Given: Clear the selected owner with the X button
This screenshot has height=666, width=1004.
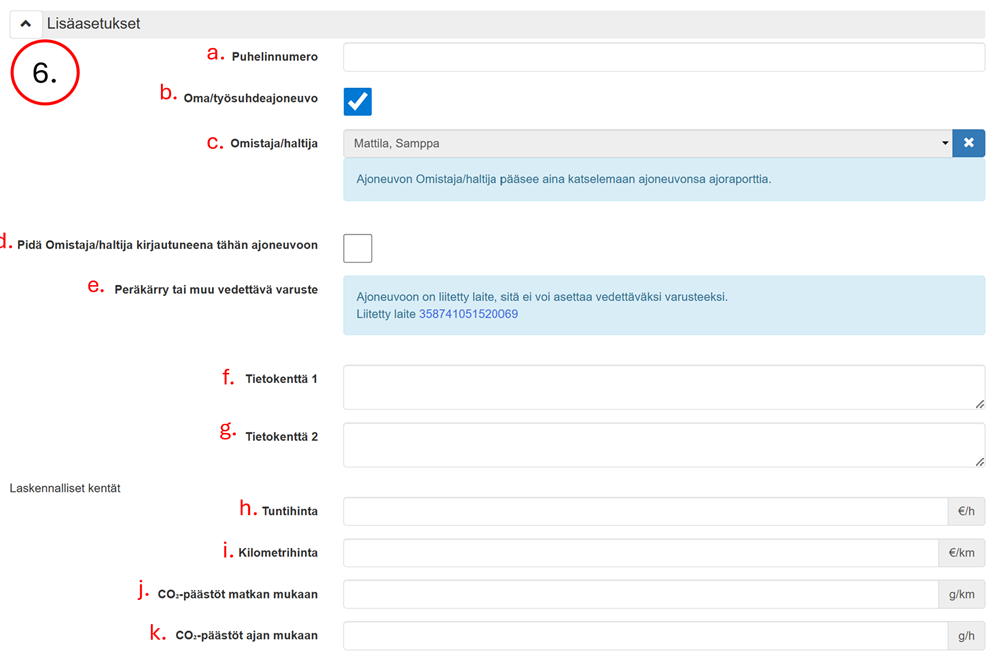Looking at the screenshot, I should (x=968, y=144).
